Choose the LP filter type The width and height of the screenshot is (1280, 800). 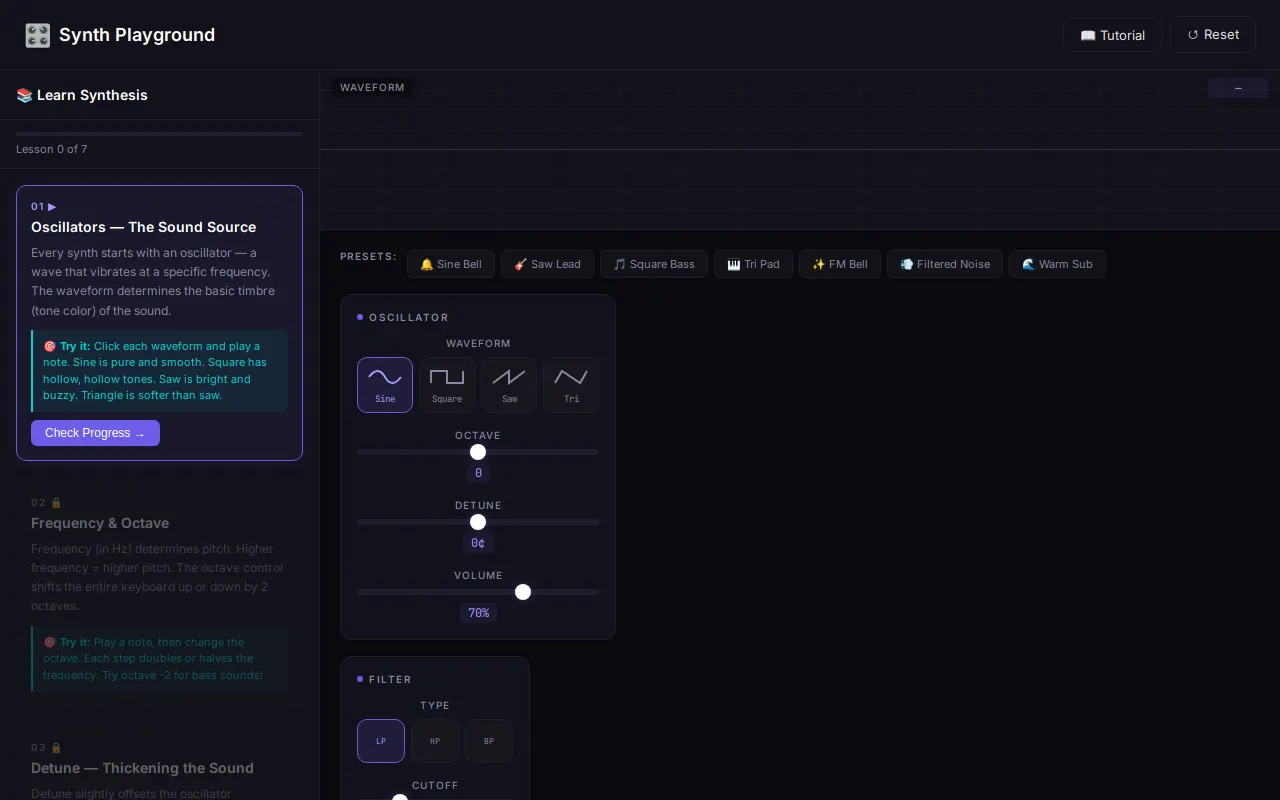[381, 741]
